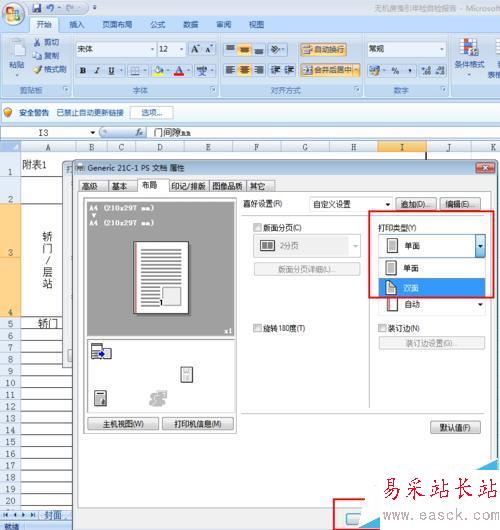
Task: Decrease decimal places
Action: click(x=440, y=71)
